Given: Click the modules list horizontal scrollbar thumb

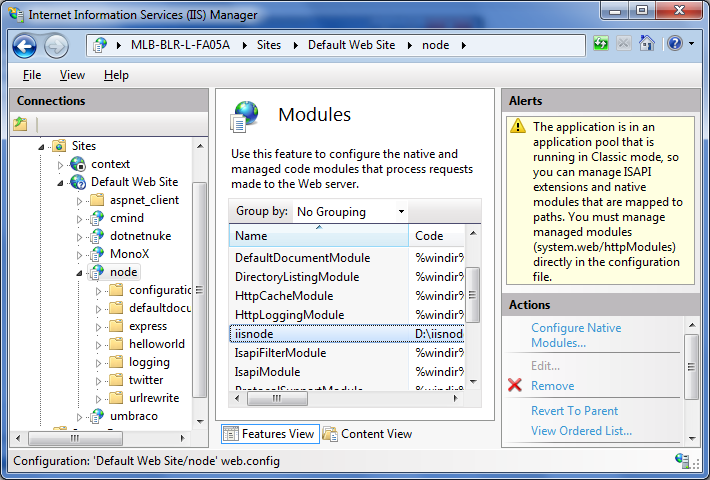Looking at the screenshot, I should point(277,398).
